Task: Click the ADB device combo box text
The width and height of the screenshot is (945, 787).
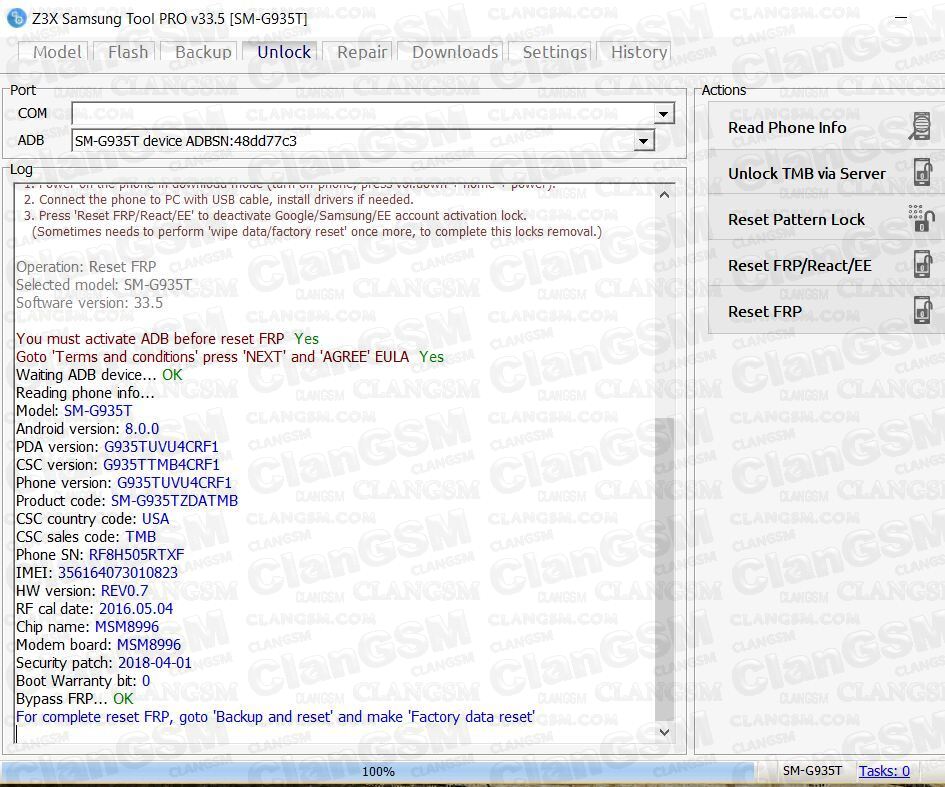Action: [186, 141]
